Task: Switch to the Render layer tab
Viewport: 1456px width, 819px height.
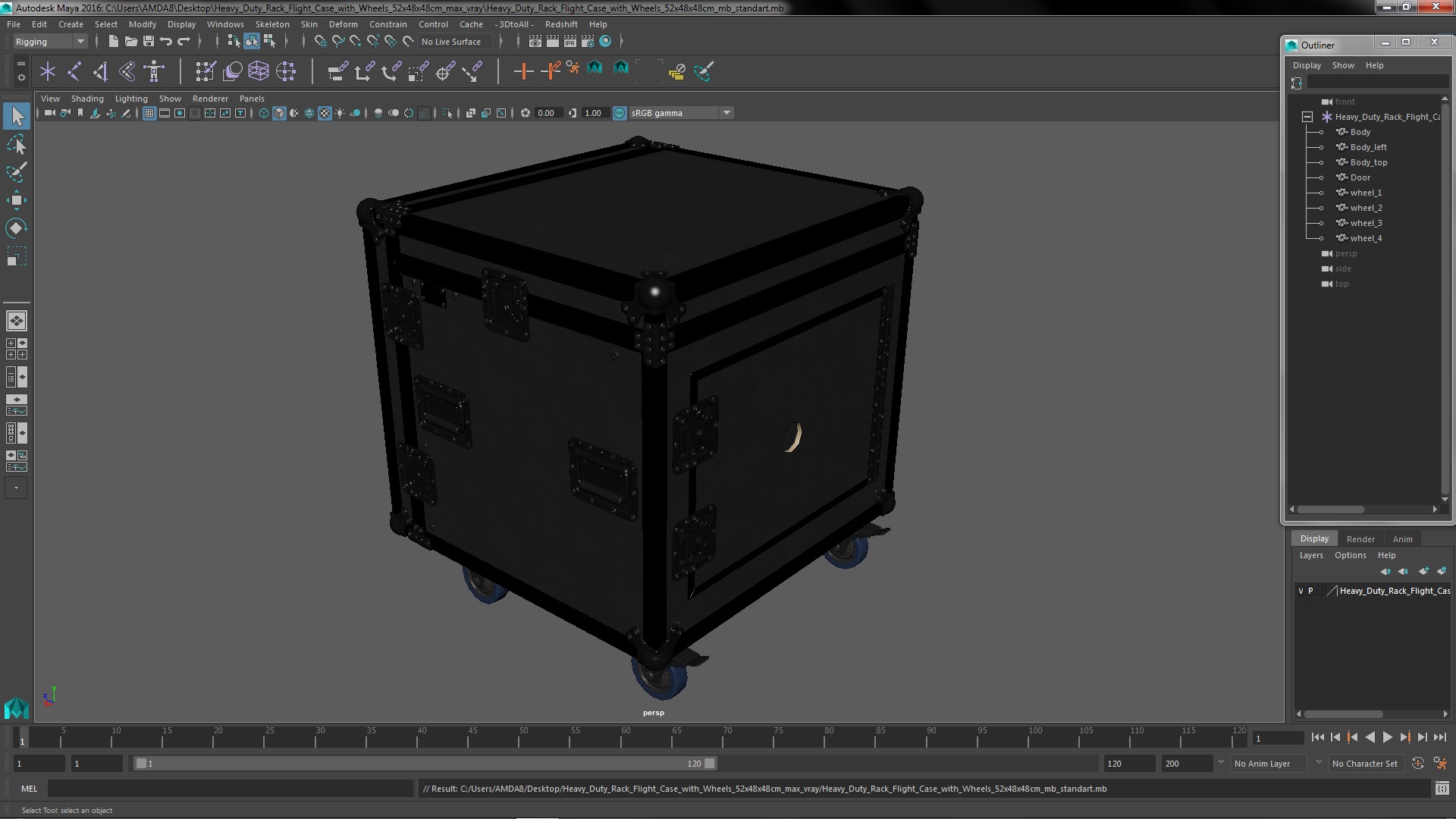Action: pos(1360,538)
